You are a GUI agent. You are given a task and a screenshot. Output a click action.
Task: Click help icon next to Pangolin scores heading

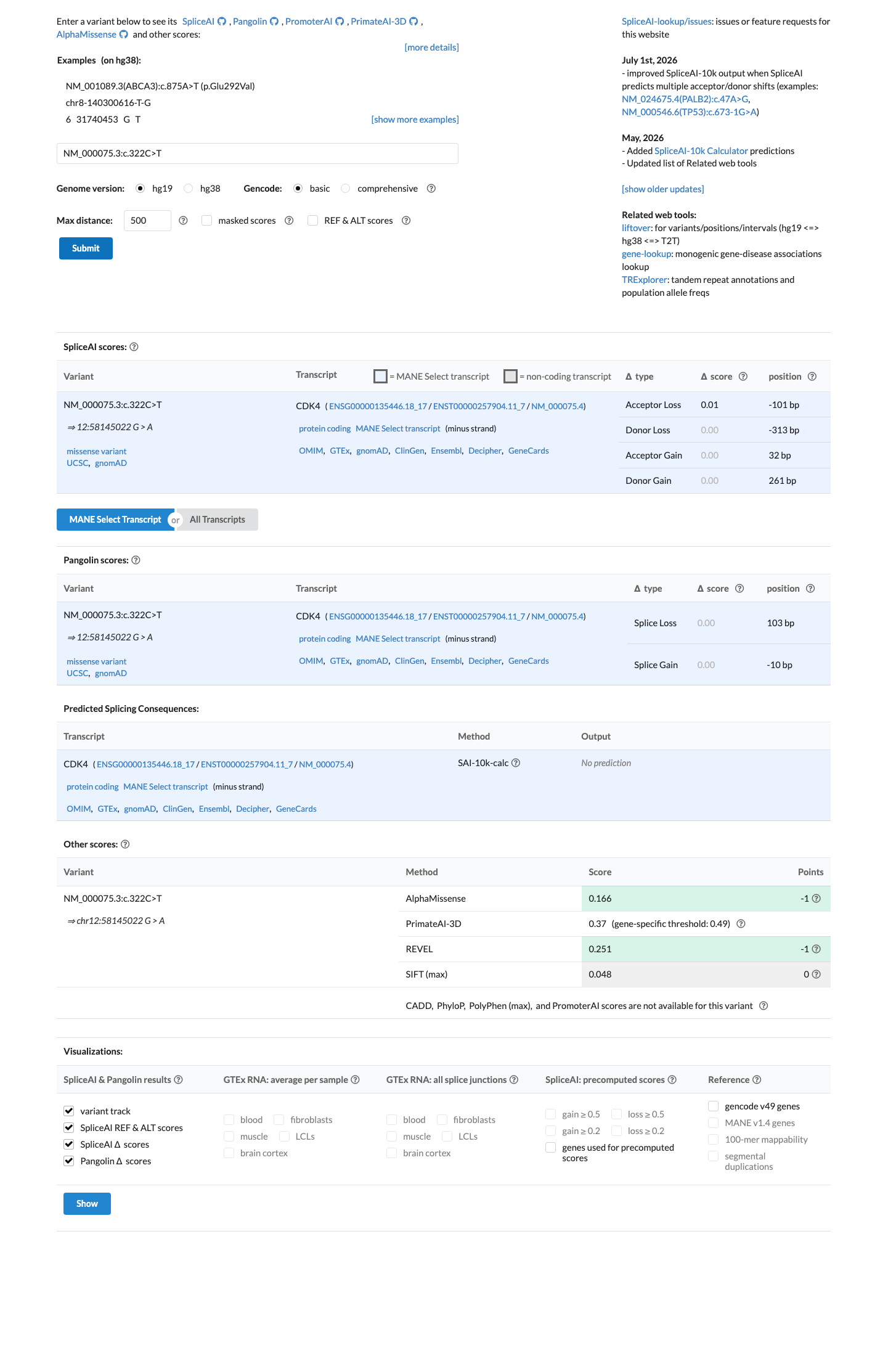pos(136,560)
